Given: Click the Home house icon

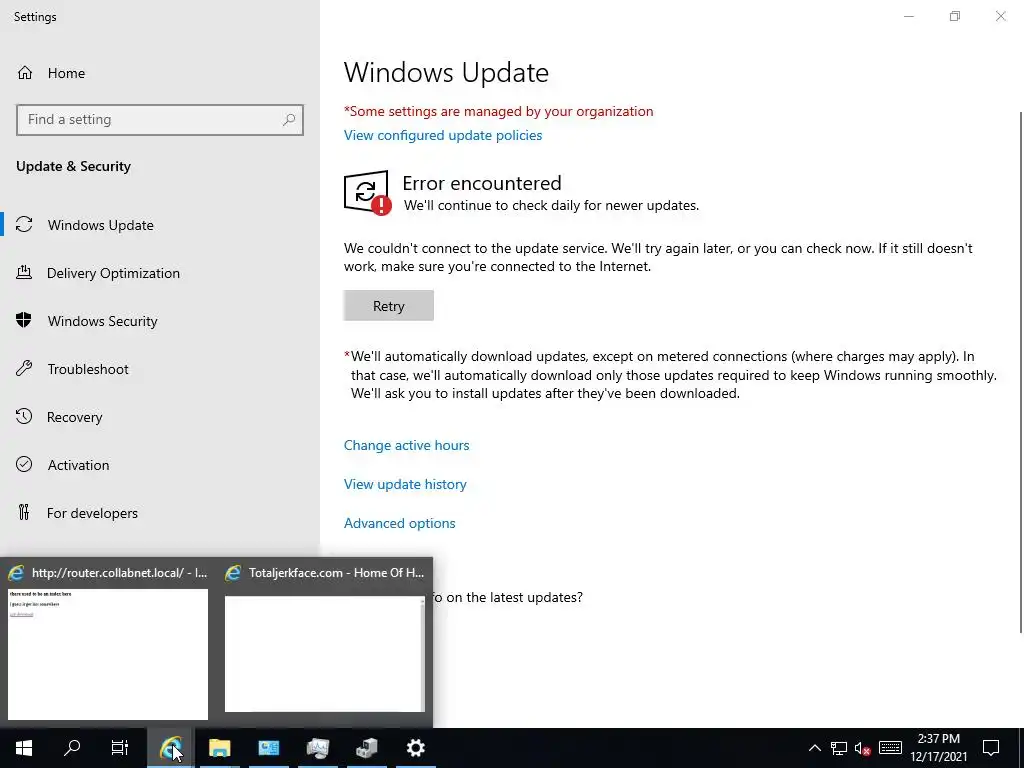Looking at the screenshot, I should 25,72.
